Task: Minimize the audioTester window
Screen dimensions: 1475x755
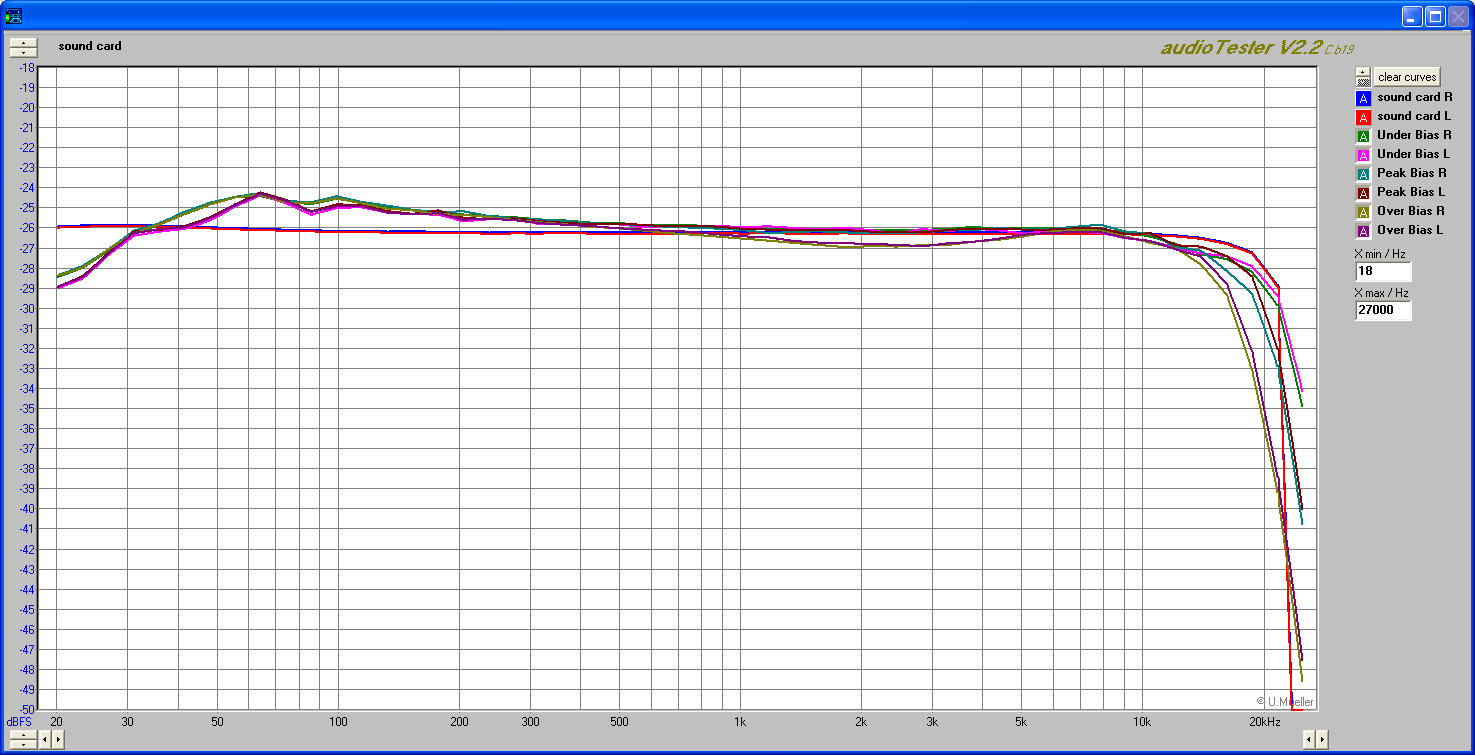Action: (x=1412, y=16)
